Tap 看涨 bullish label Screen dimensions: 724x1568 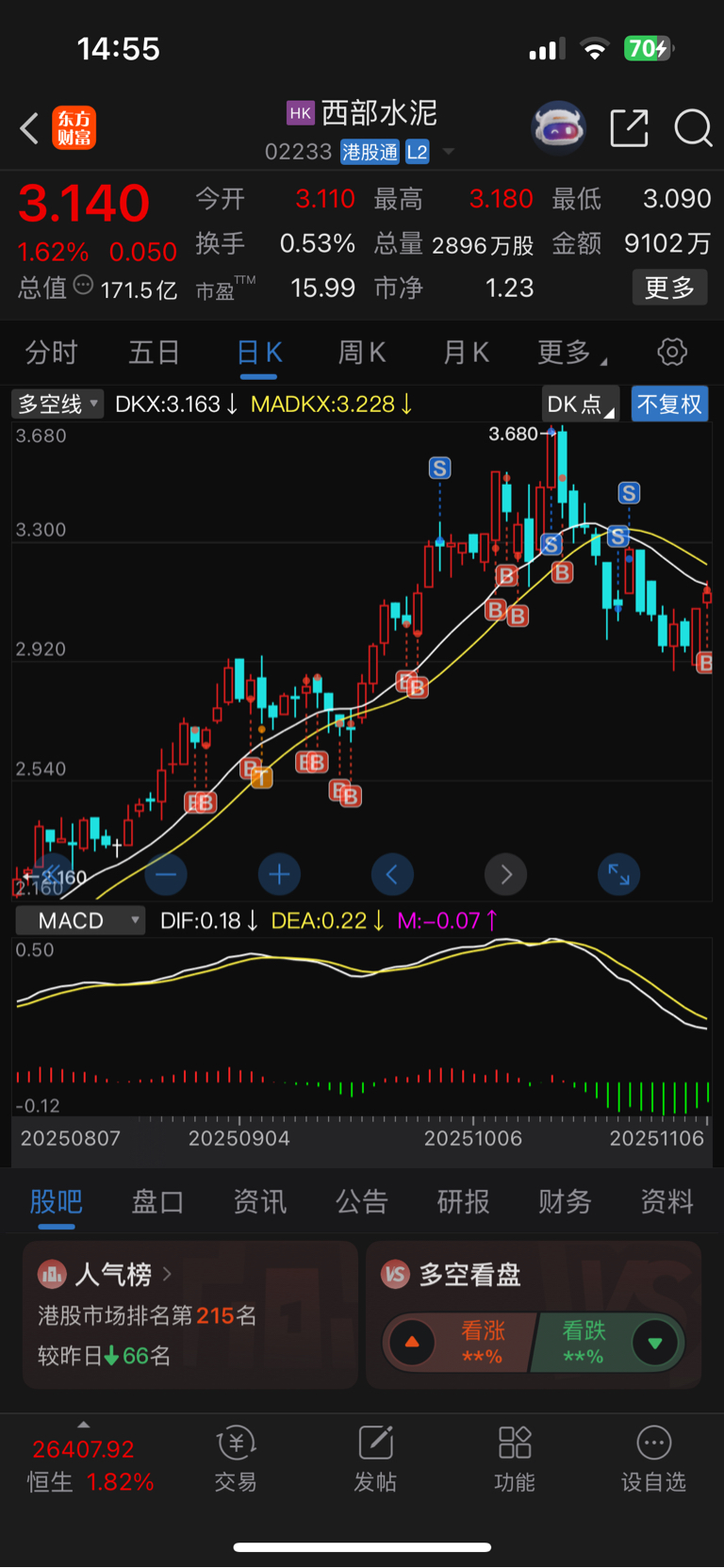[483, 1330]
